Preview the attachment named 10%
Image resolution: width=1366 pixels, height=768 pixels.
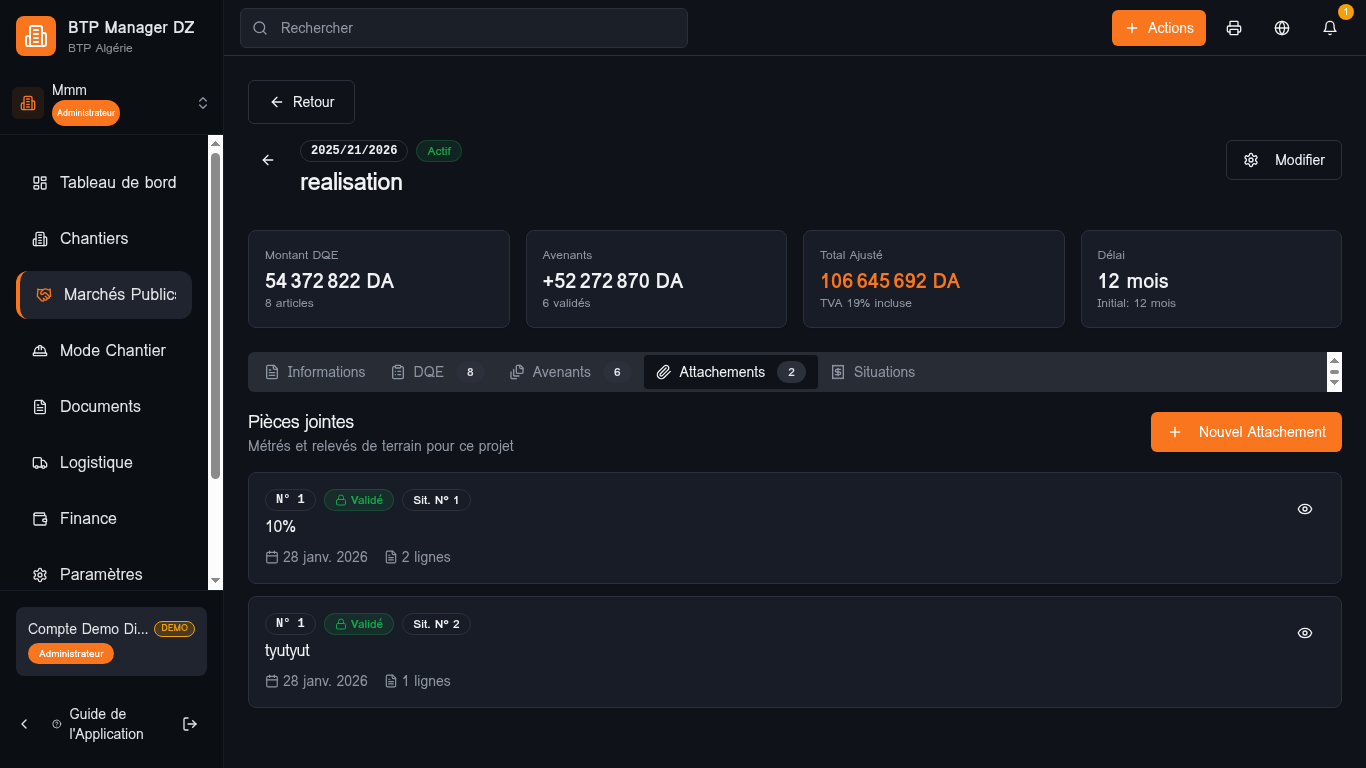tap(1304, 509)
